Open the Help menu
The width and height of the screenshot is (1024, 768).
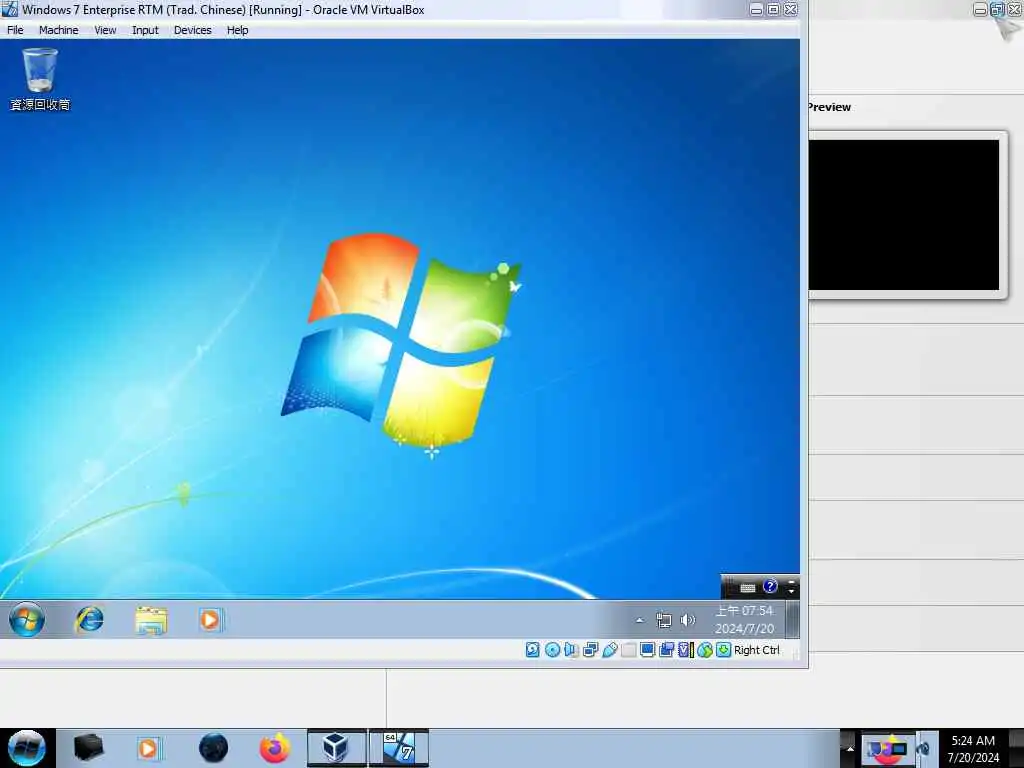coord(238,30)
